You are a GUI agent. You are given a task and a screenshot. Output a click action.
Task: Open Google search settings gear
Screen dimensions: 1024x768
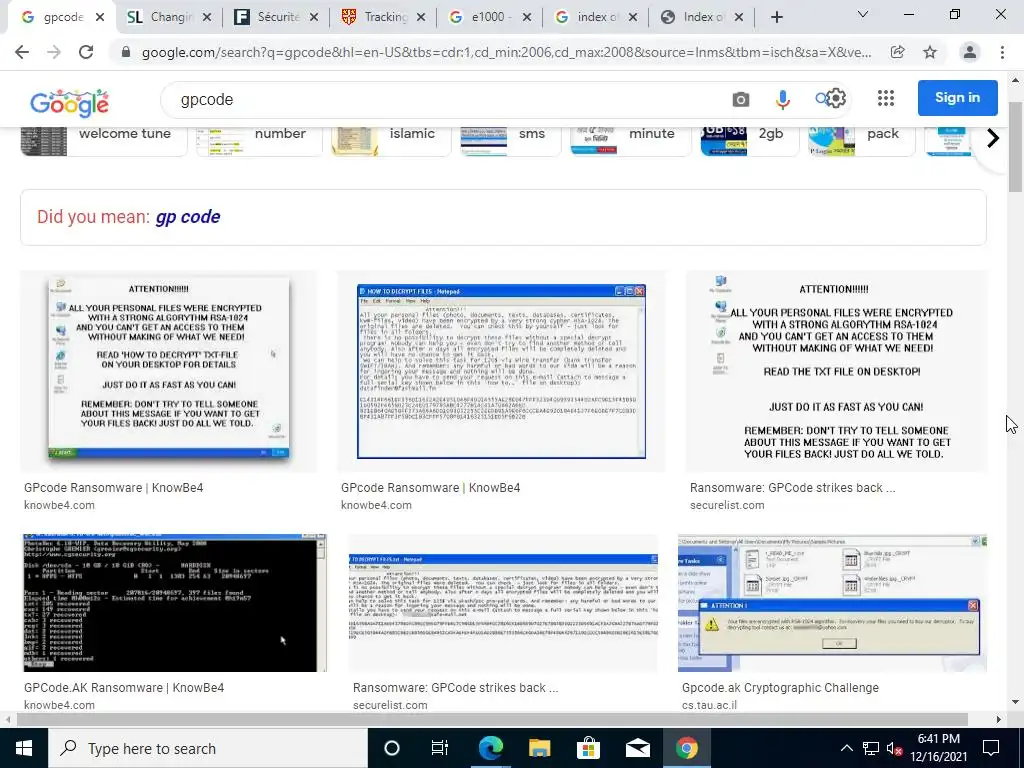click(x=837, y=99)
